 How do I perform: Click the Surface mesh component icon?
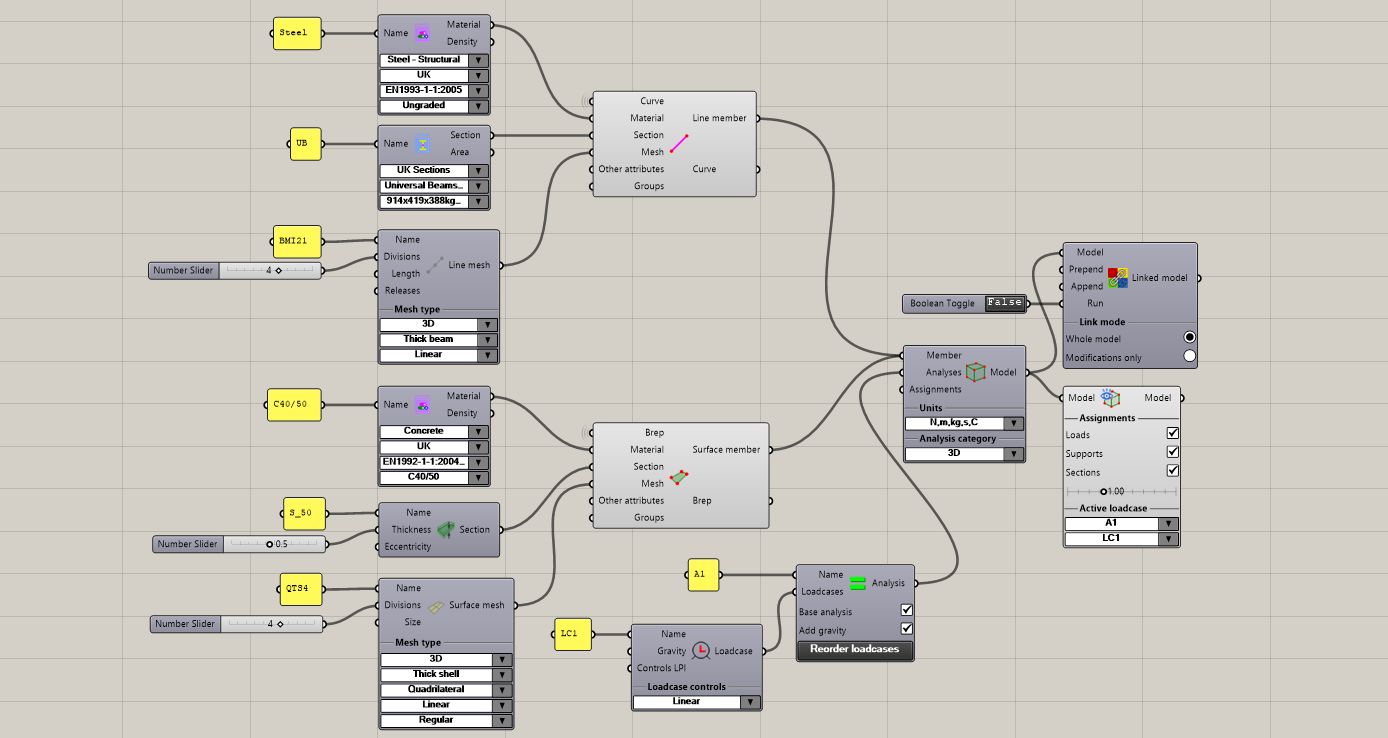pyautogui.click(x=437, y=606)
